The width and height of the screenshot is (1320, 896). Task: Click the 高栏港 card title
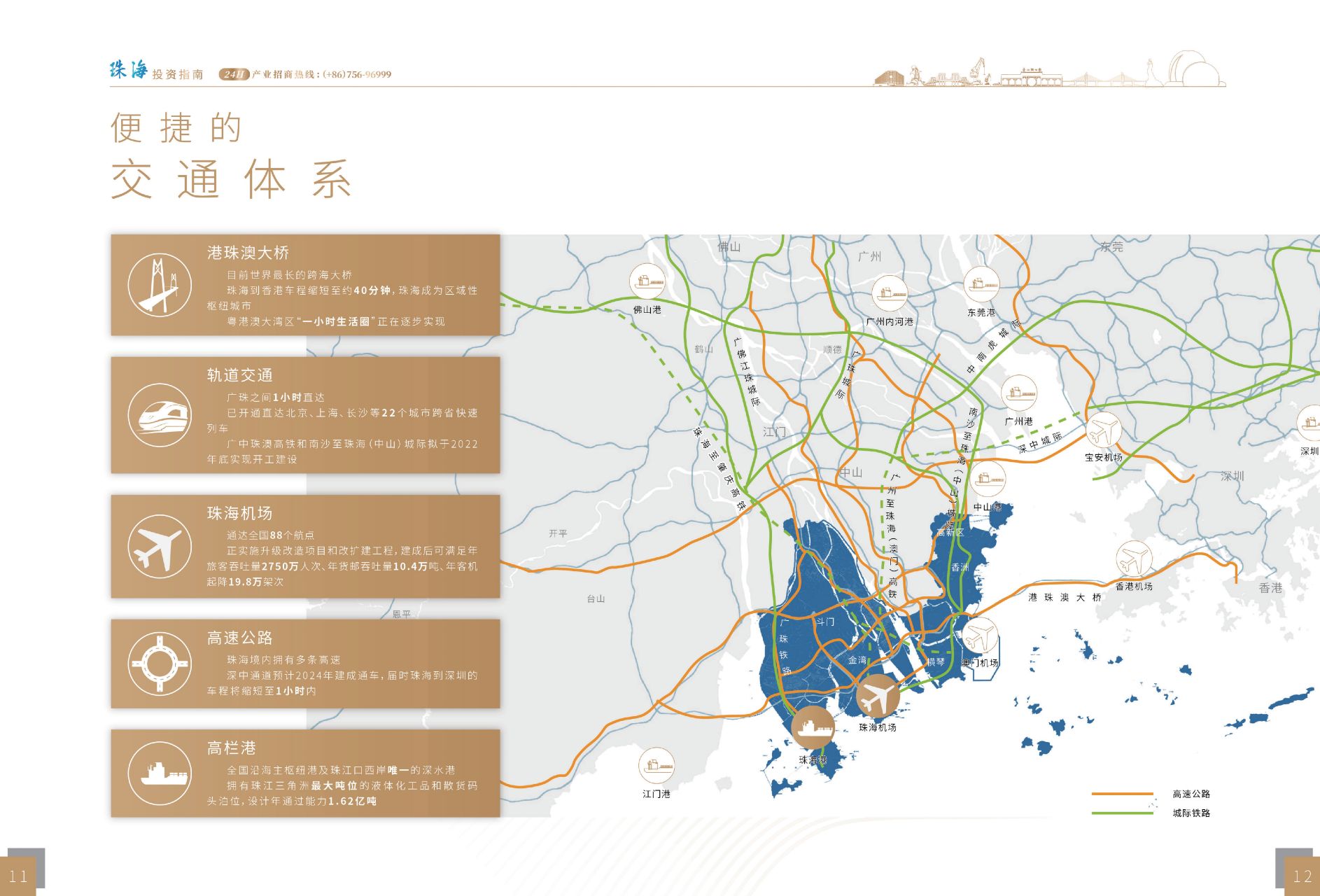[x=231, y=748]
